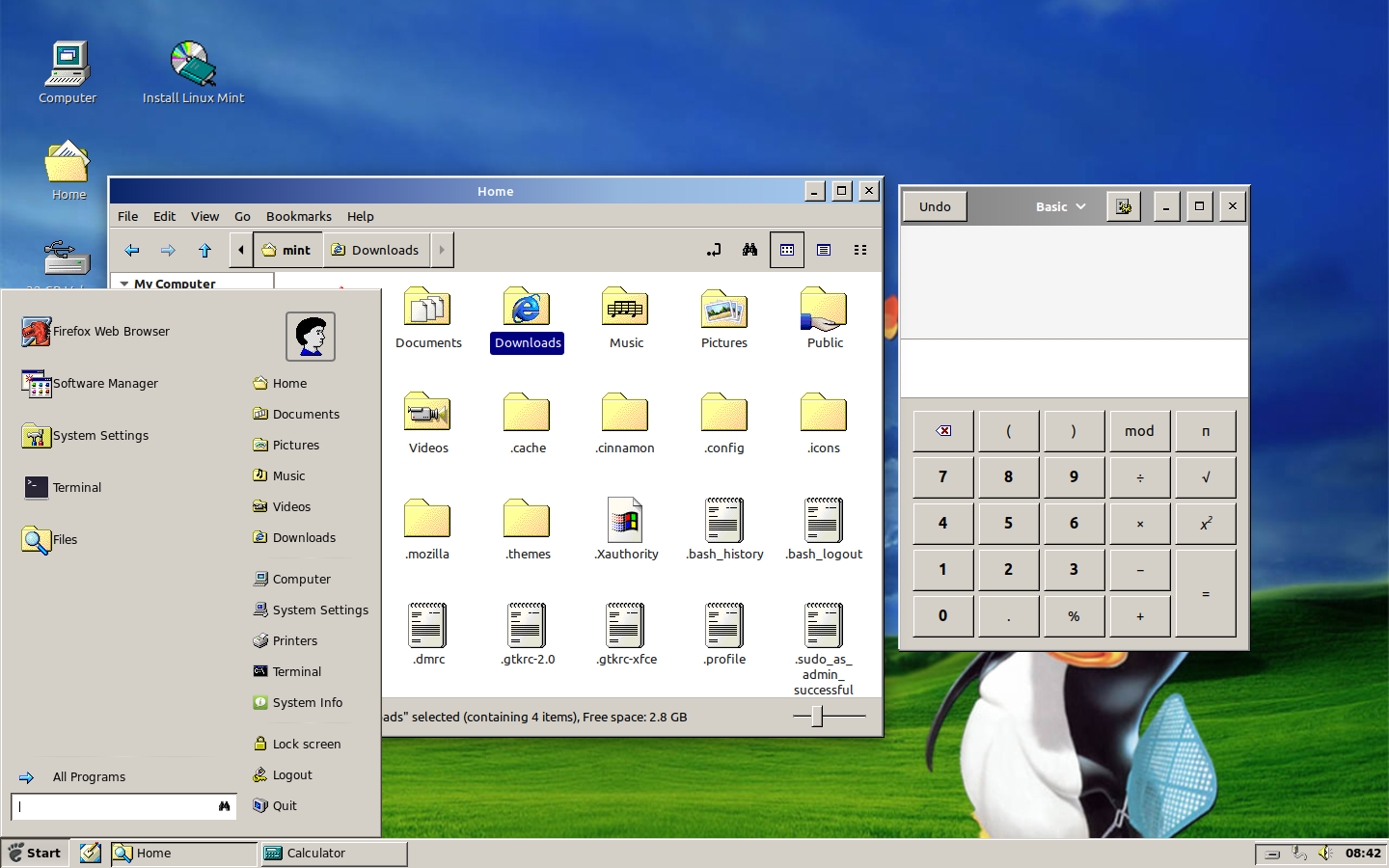
Task: Click the network icon in system tray
Action: pos(1299,853)
